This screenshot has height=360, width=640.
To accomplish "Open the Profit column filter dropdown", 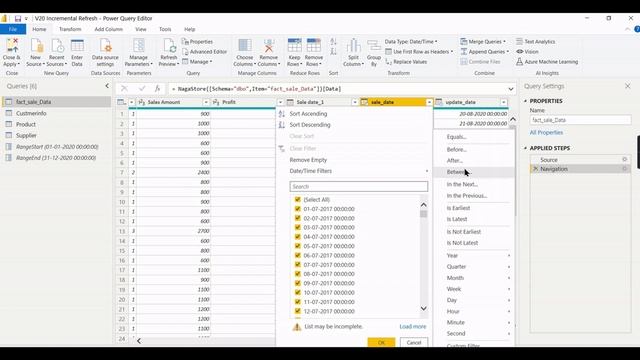I will pos(280,102).
